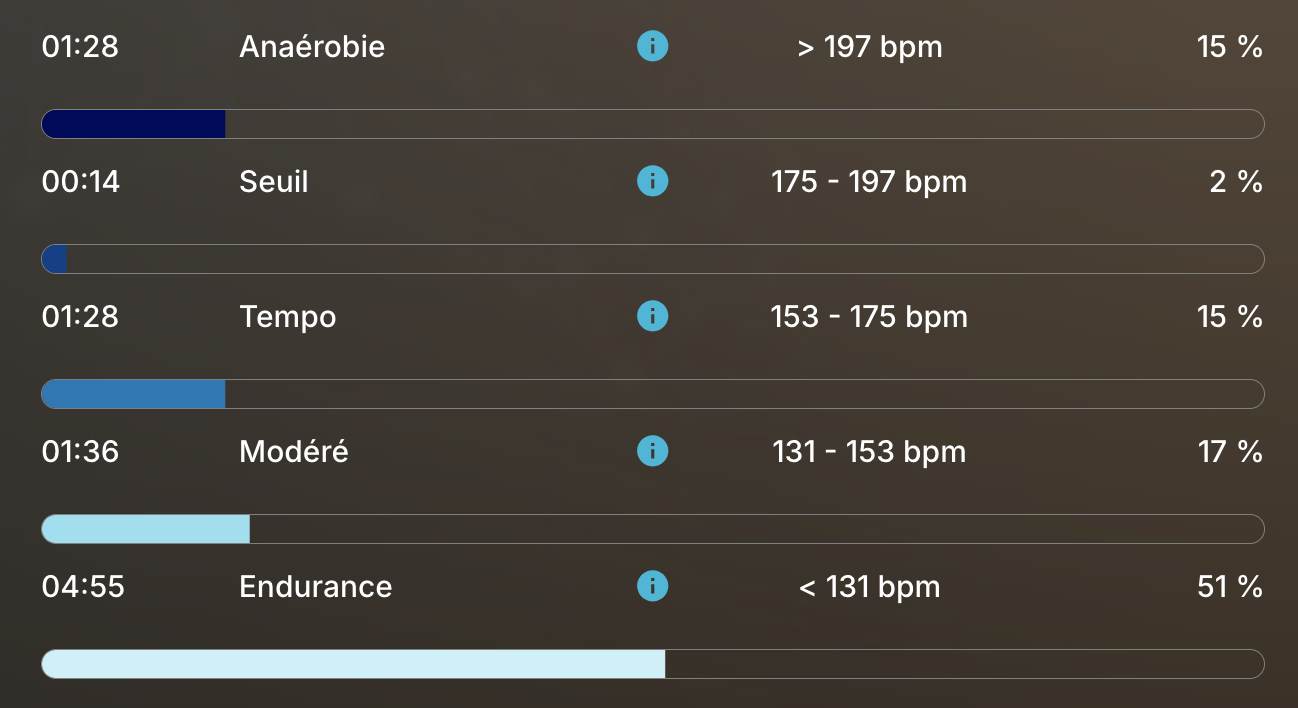The height and width of the screenshot is (708, 1298).
Task: Click the 51 % Endurance percentage
Action: [x=1229, y=586]
